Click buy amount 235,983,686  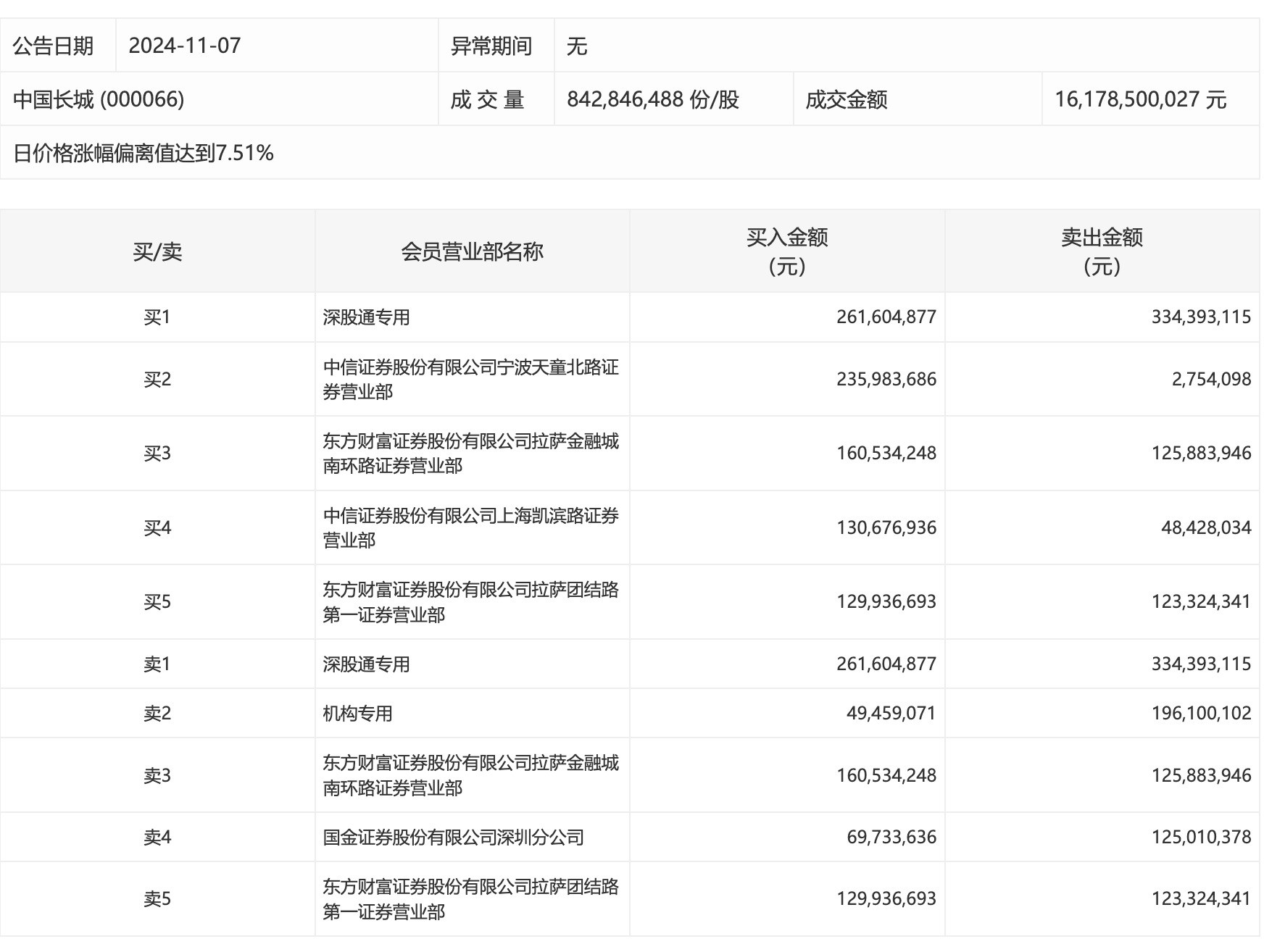(x=886, y=379)
